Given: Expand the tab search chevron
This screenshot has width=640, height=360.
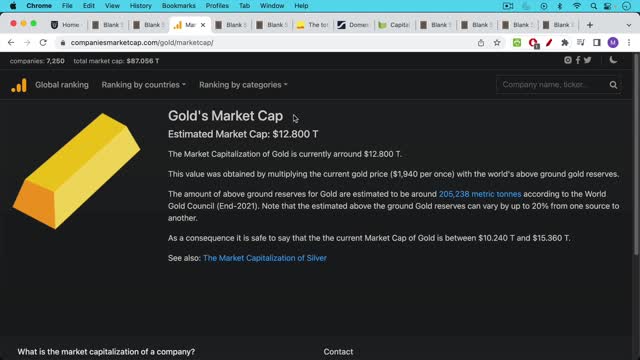Looking at the screenshot, I should click(629, 25).
